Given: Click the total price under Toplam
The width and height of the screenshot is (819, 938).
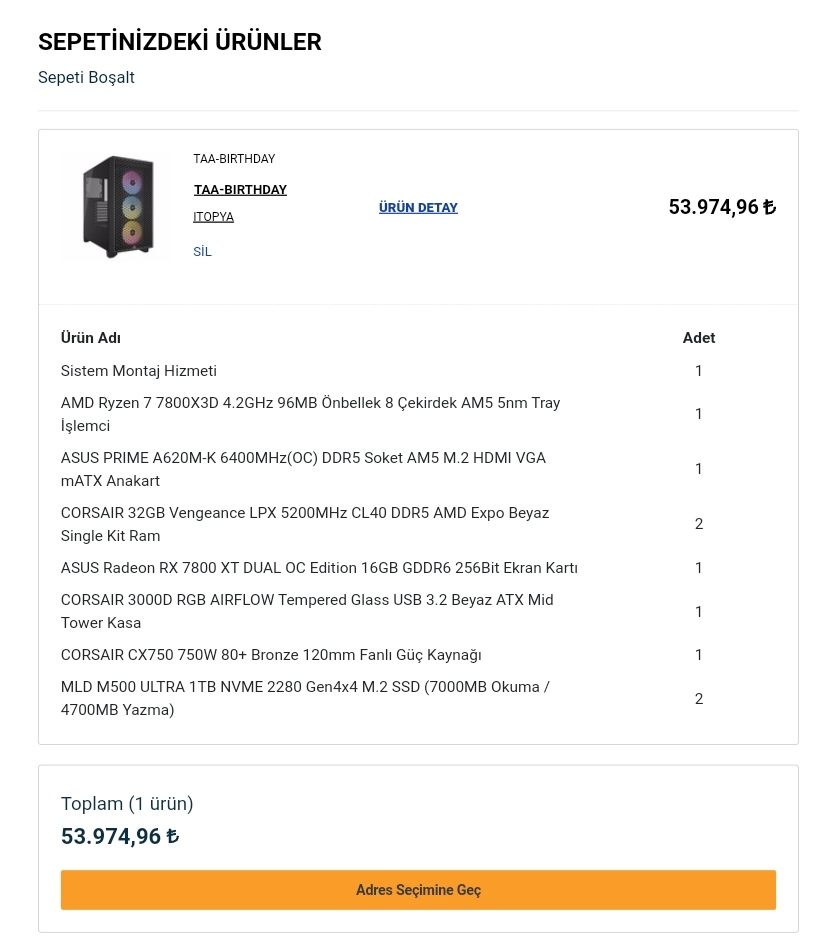Looking at the screenshot, I should click(120, 836).
